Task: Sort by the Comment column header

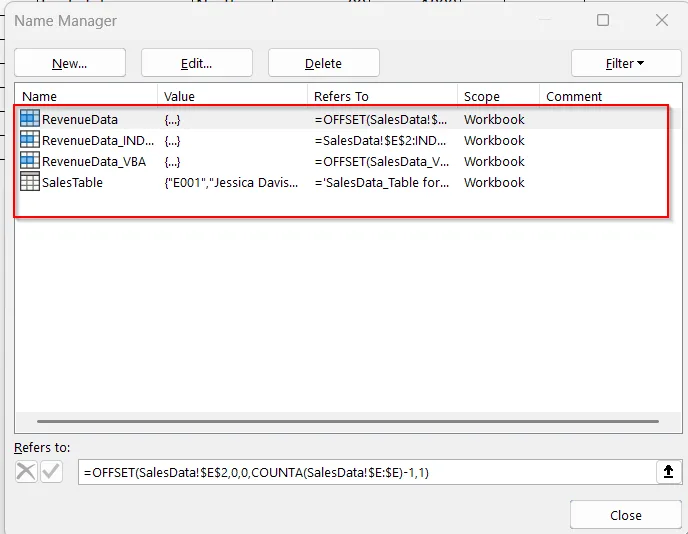Action: (x=610, y=96)
